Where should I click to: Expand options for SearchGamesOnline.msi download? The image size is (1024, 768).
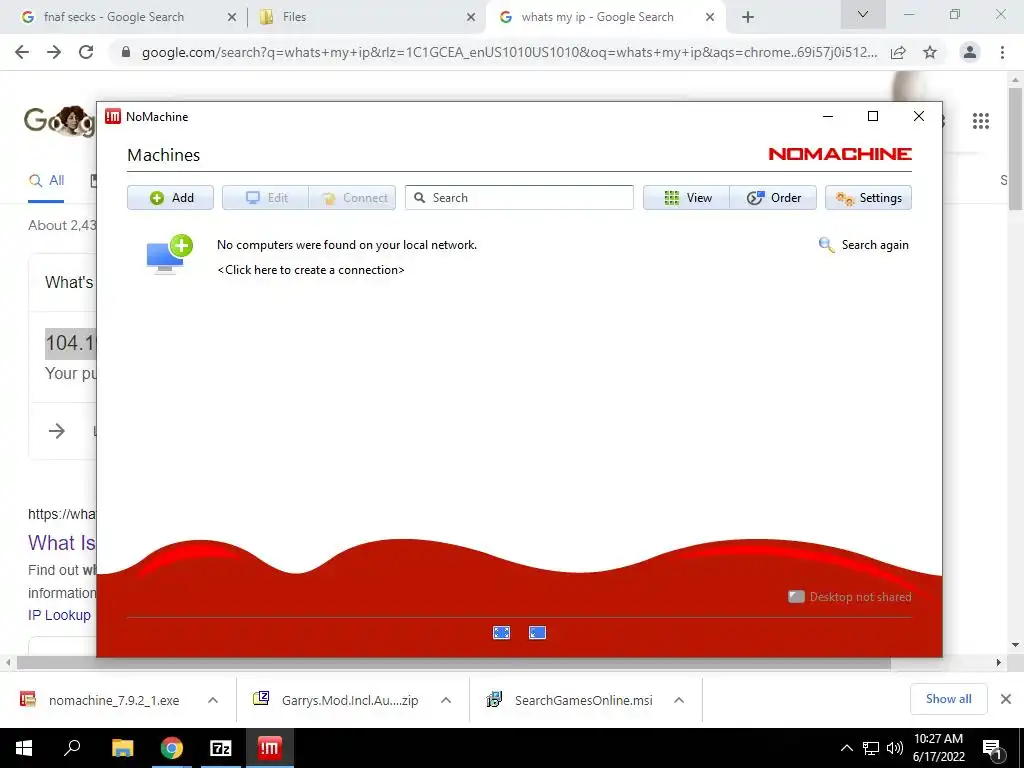coord(679,700)
